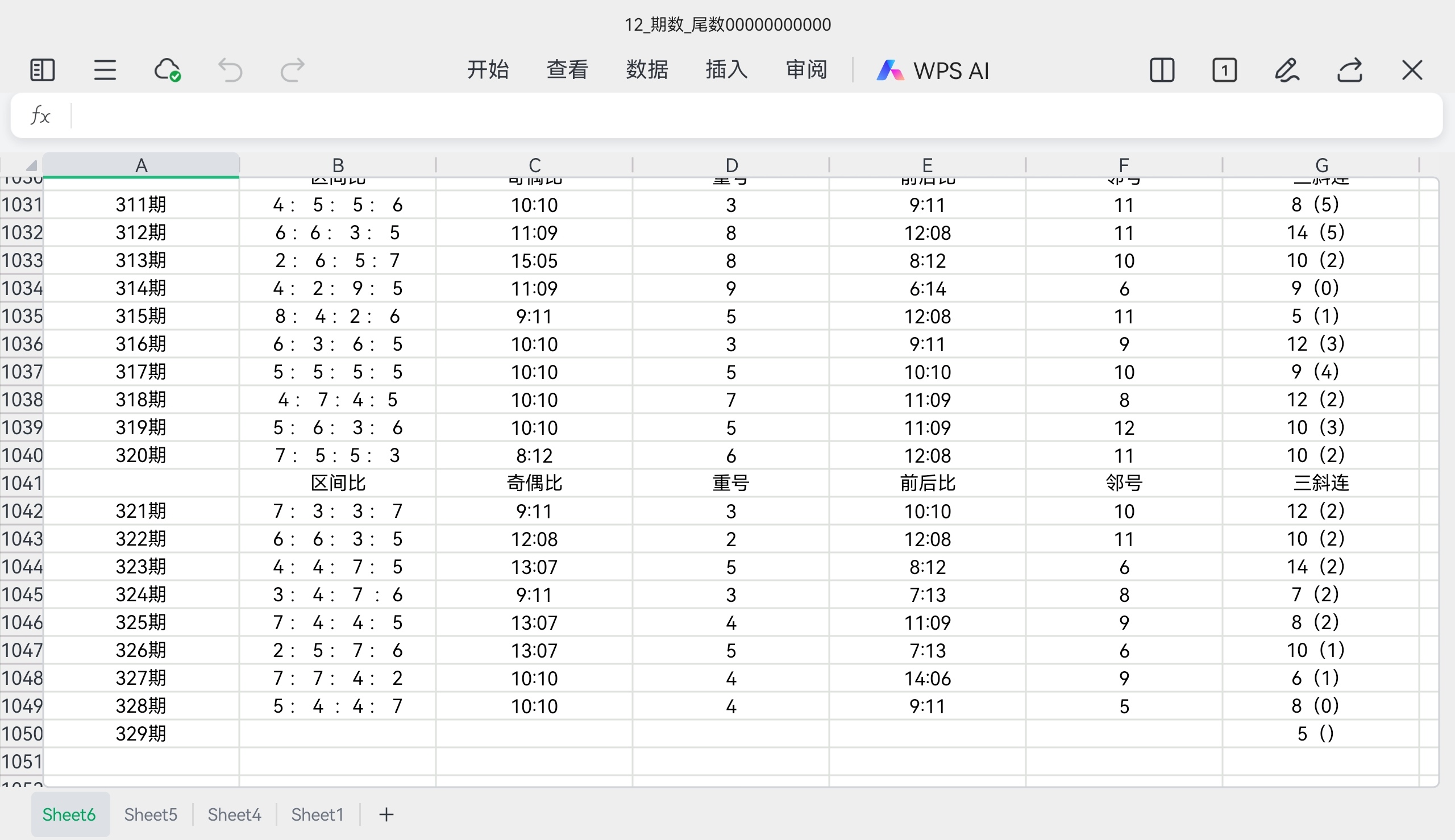Share the document via share icon
The width and height of the screenshot is (1455, 840).
[x=1350, y=70]
